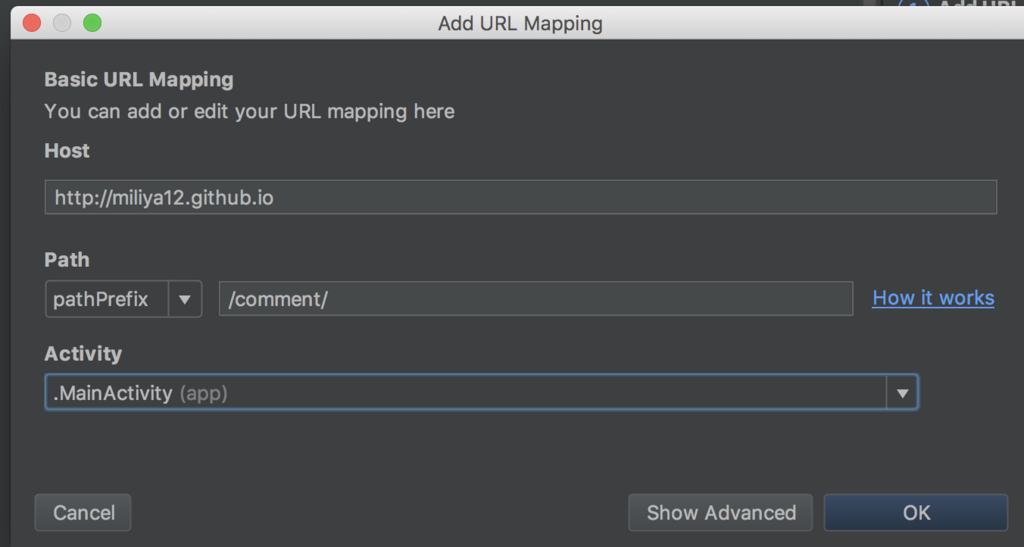
Task: Click the green zoom window button
Action: (x=92, y=23)
